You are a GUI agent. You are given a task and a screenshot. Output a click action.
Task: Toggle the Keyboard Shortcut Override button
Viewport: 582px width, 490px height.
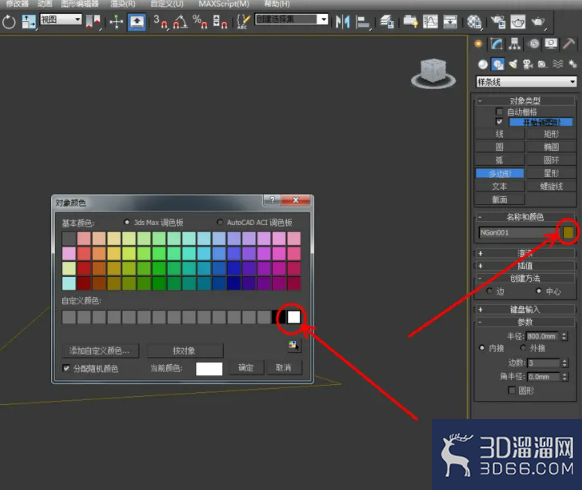(137, 22)
